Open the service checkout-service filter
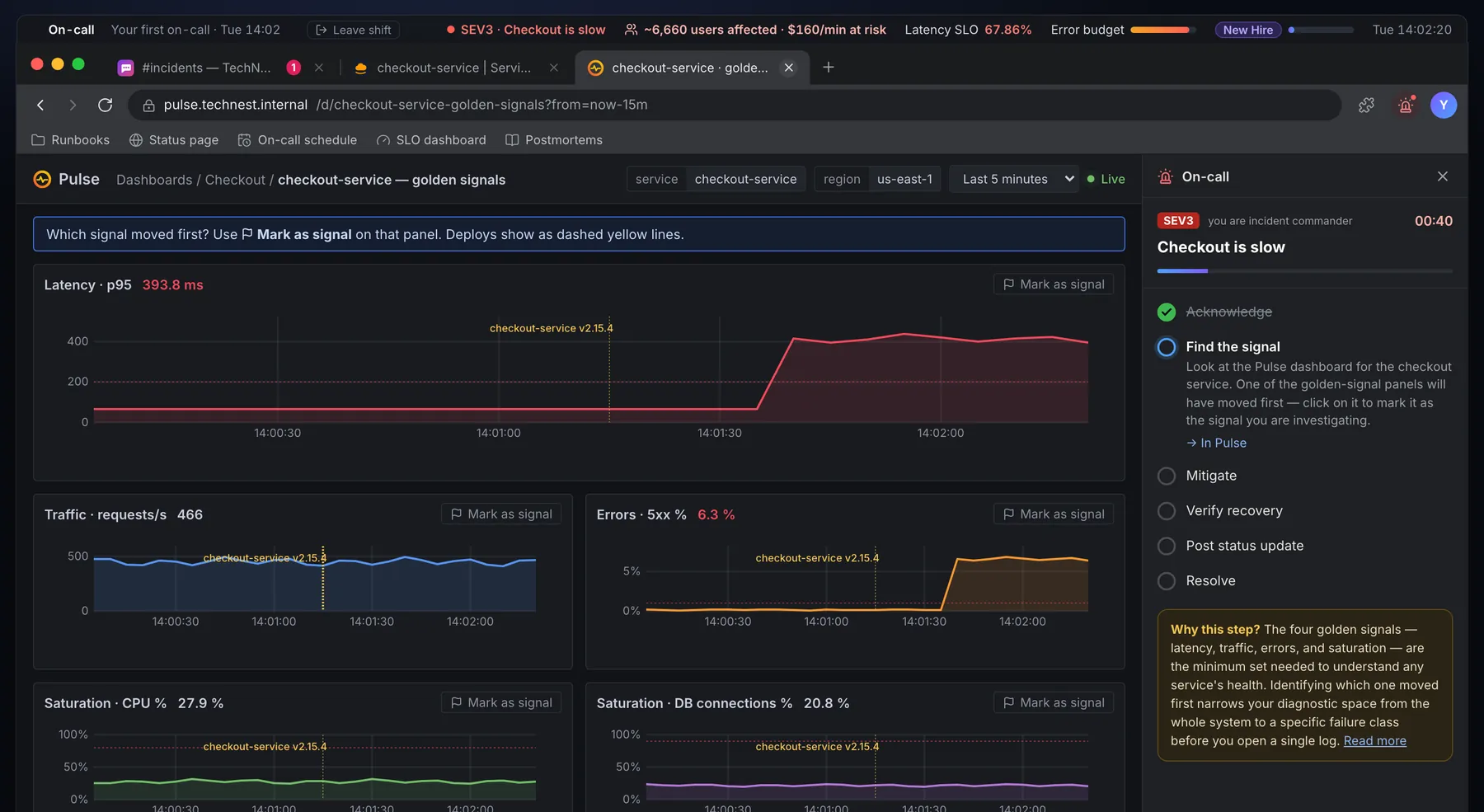This screenshot has height=812, width=1484. (716, 179)
